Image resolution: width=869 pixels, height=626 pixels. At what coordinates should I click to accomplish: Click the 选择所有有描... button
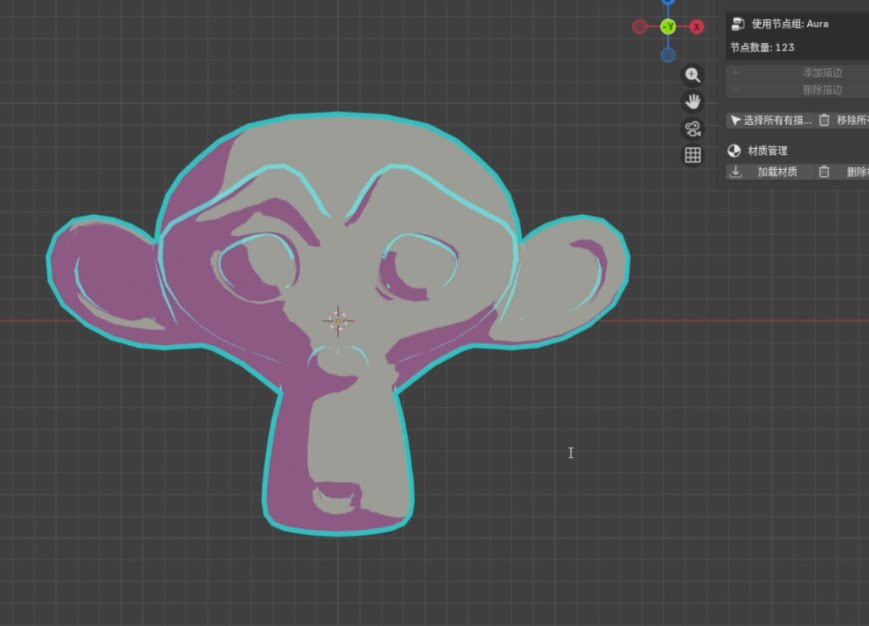pyautogui.click(x=770, y=120)
